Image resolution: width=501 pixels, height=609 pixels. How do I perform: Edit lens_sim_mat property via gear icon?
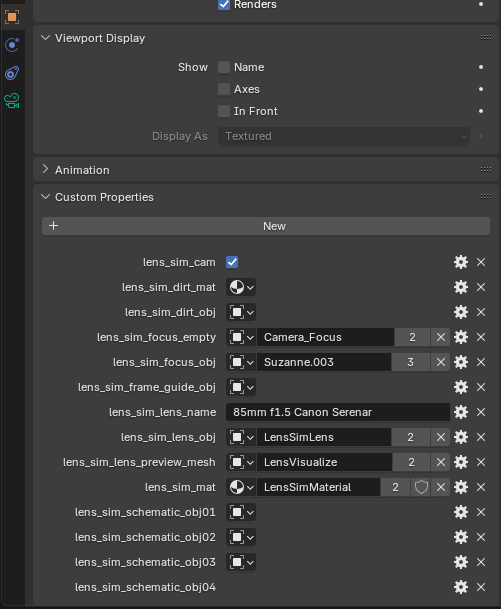[461, 487]
